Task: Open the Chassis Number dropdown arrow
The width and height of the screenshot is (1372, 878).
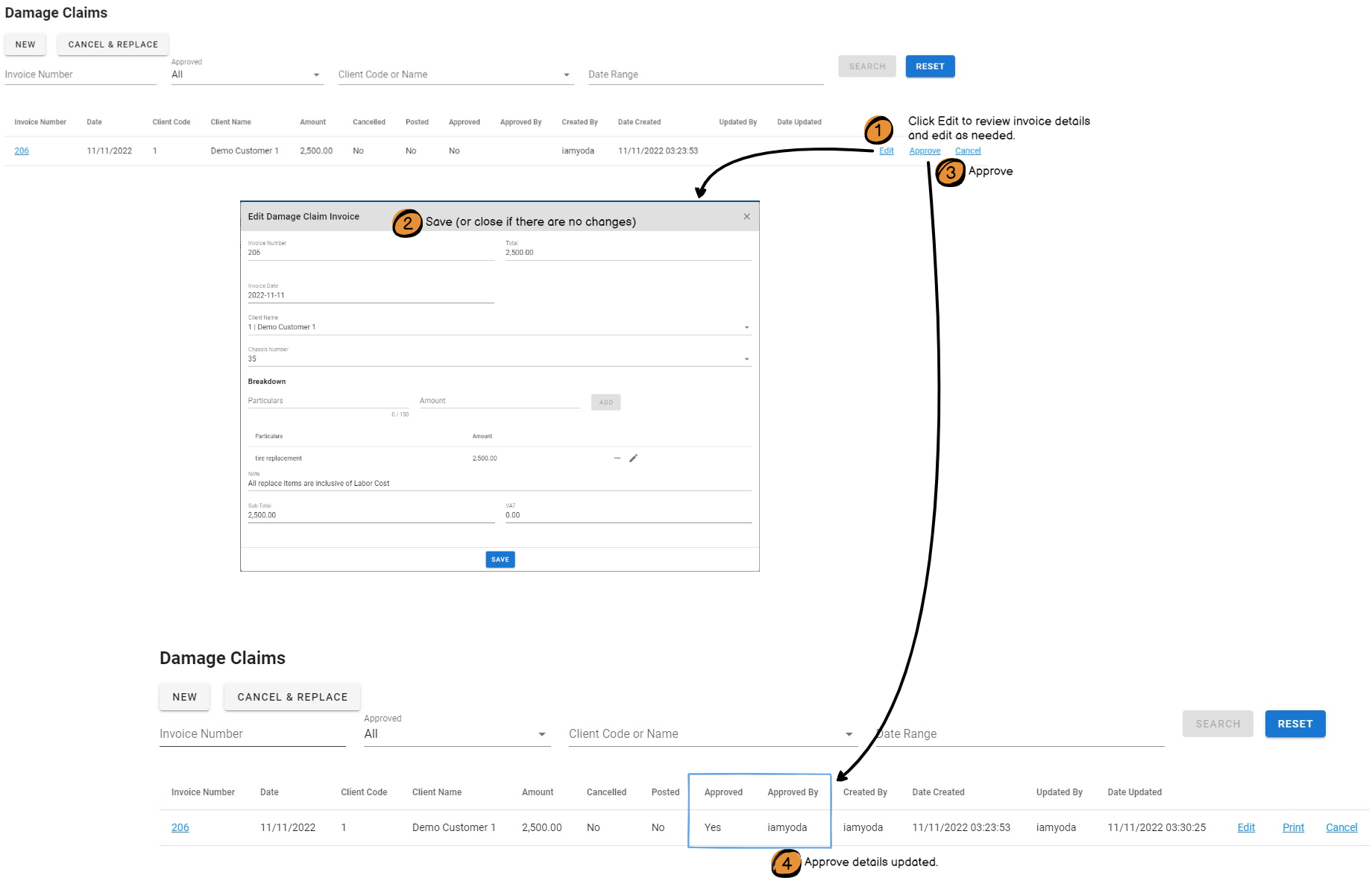Action: tap(746, 359)
